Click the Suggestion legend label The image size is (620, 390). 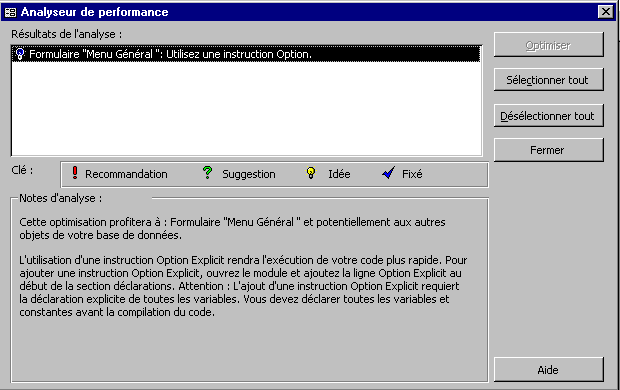point(249,174)
